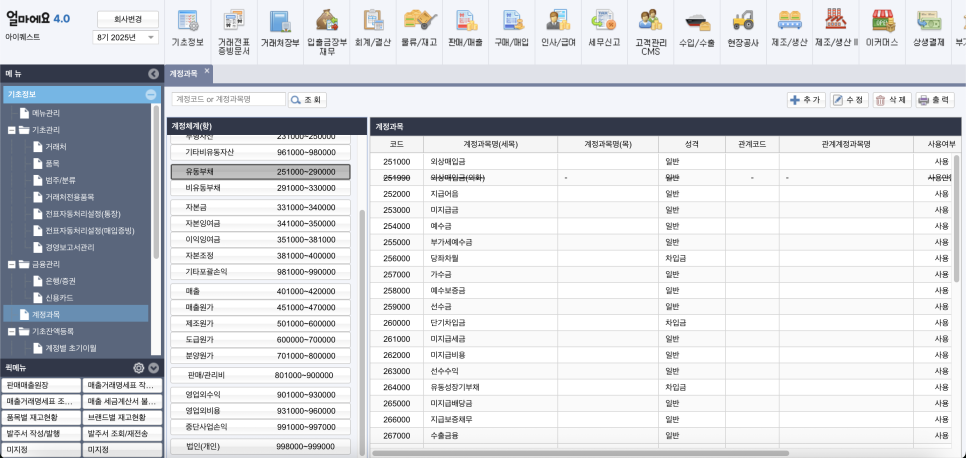Collapse the 금융관리 tree folder

[11, 264]
